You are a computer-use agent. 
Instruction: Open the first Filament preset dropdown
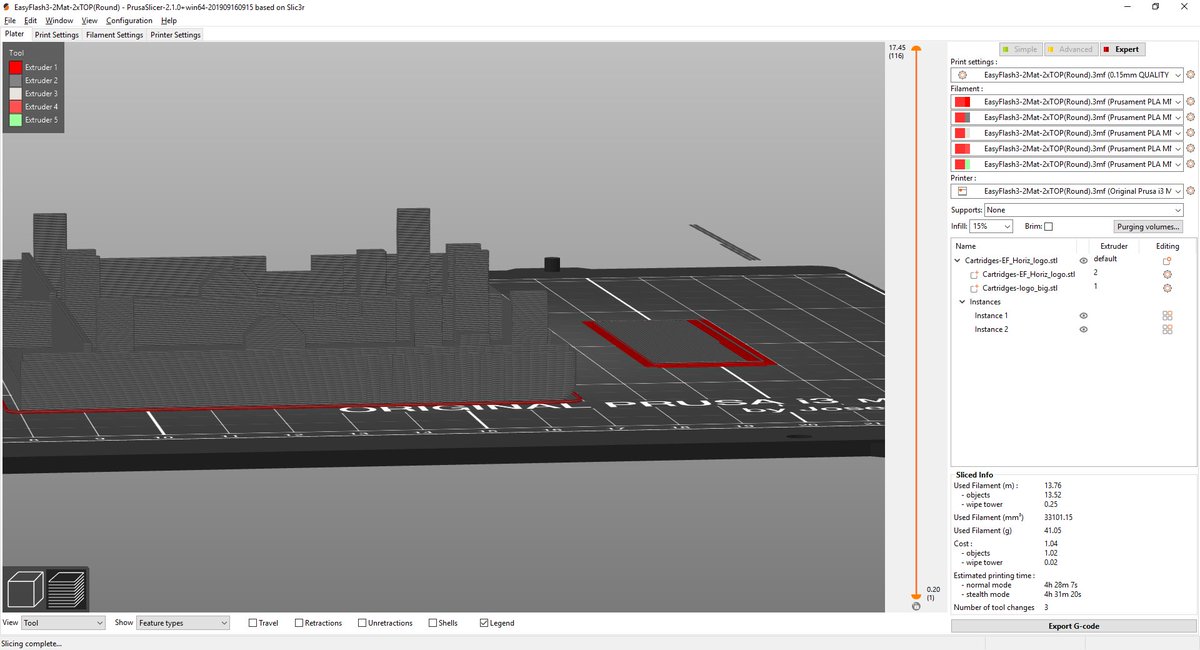click(1067, 102)
